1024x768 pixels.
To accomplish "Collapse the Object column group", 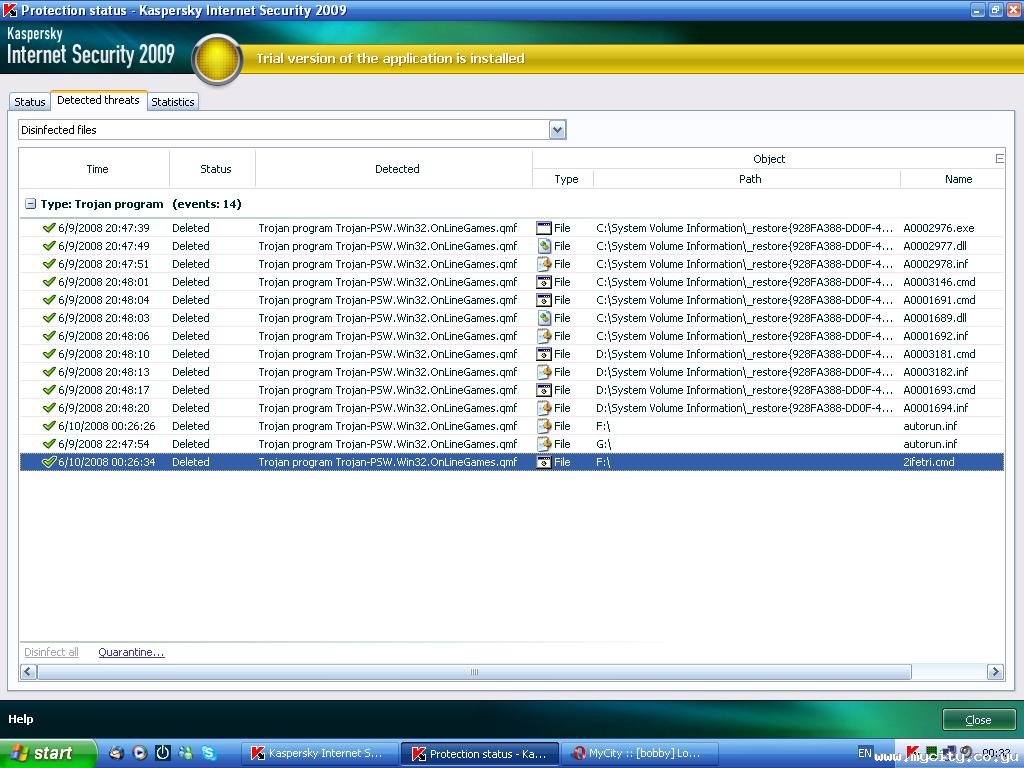I will [x=999, y=158].
